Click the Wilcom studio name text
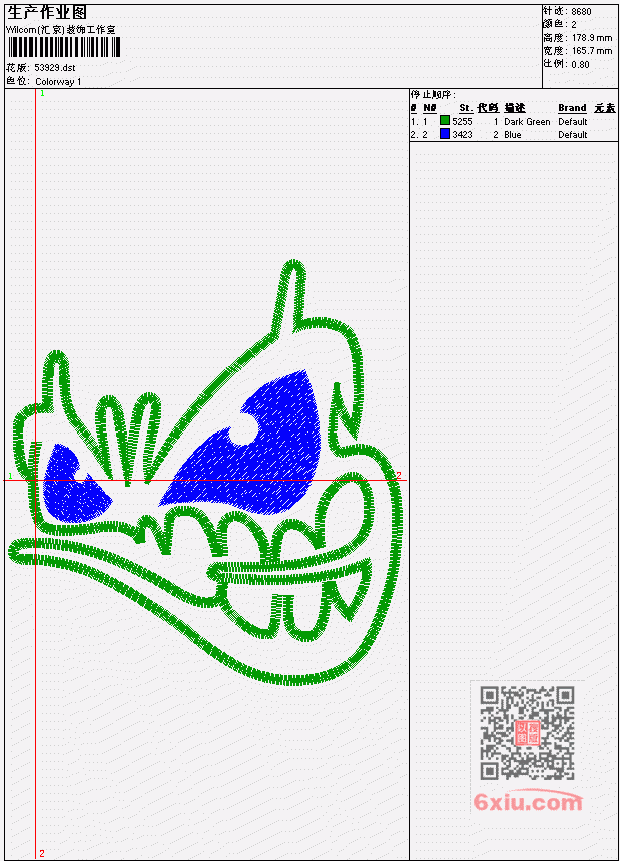The image size is (620, 861). click(60, 30)
